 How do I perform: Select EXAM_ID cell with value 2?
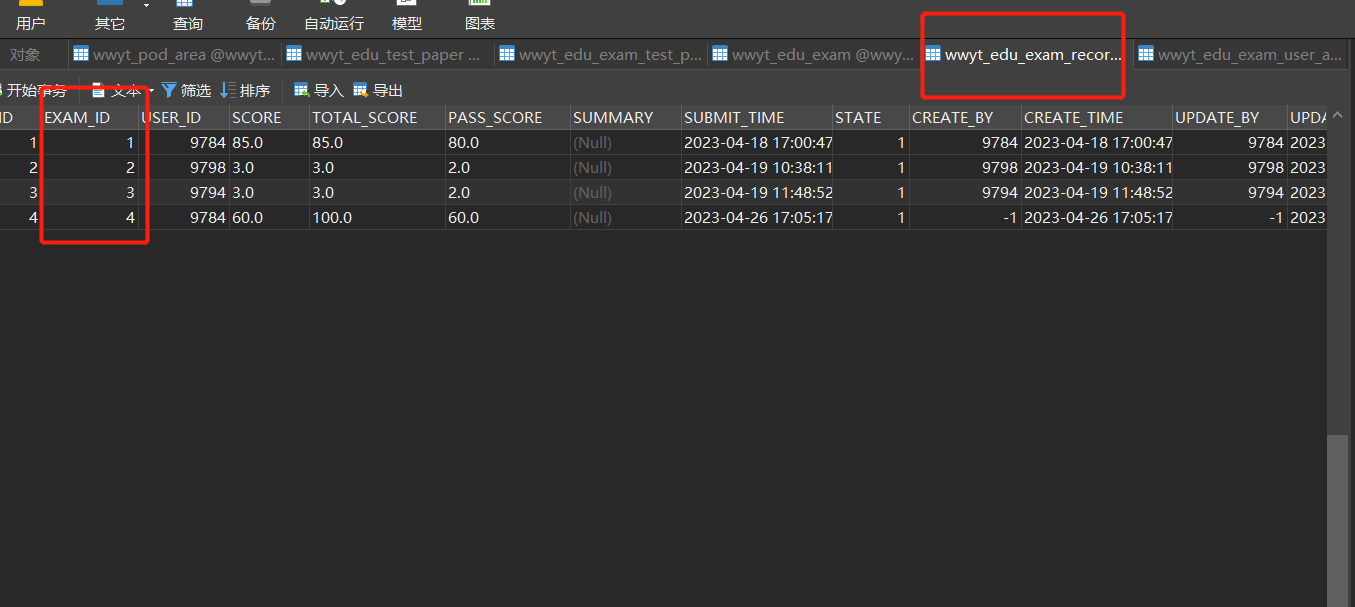click(90, 167)
